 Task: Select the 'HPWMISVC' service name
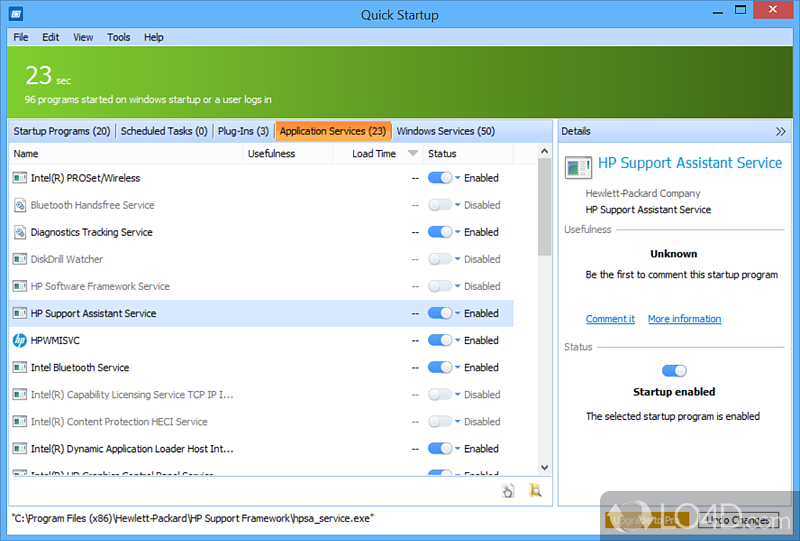[55, 340]
